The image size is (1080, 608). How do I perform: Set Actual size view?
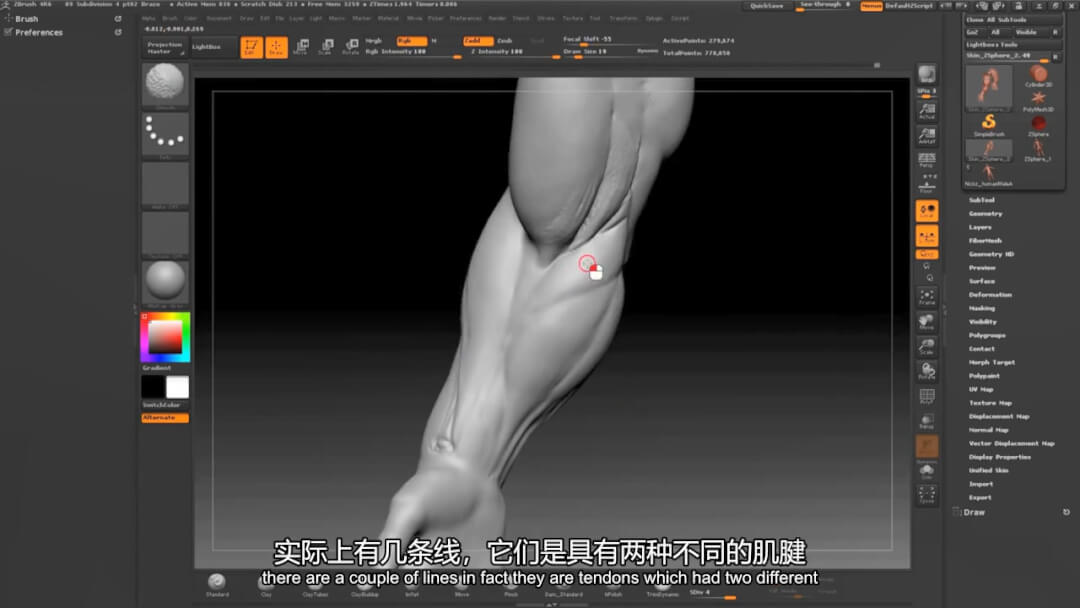coord(926,111)
